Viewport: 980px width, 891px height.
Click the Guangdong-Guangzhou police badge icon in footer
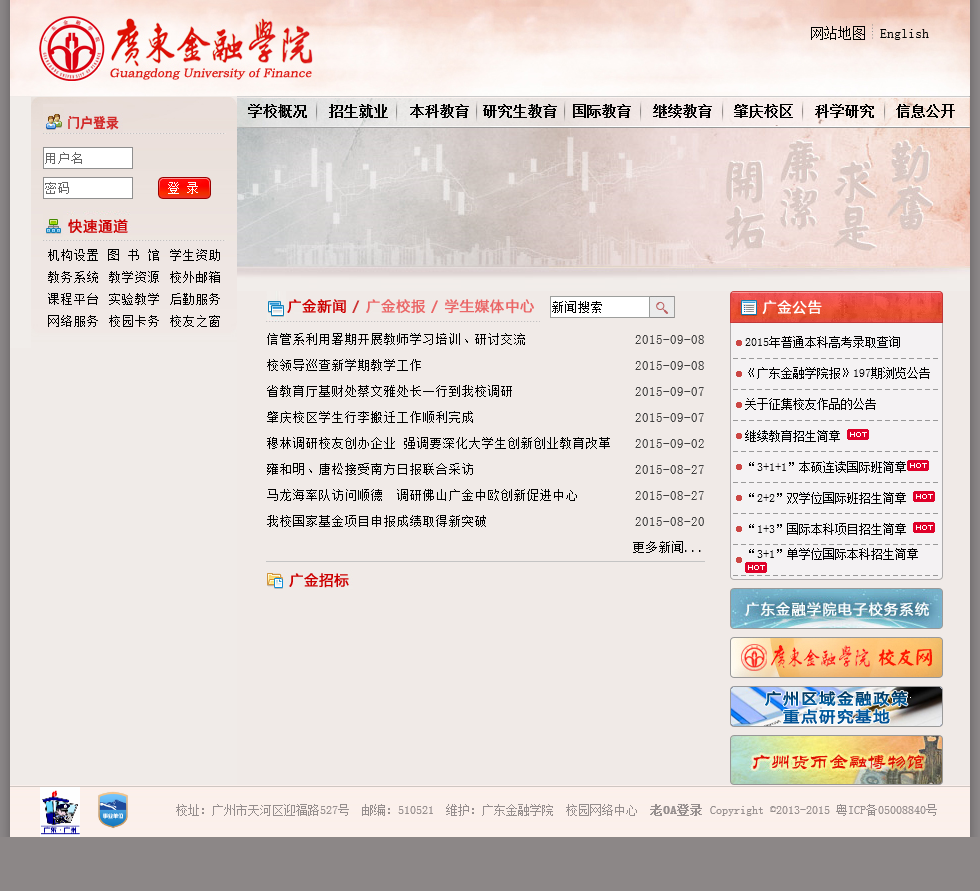(60, 811)
